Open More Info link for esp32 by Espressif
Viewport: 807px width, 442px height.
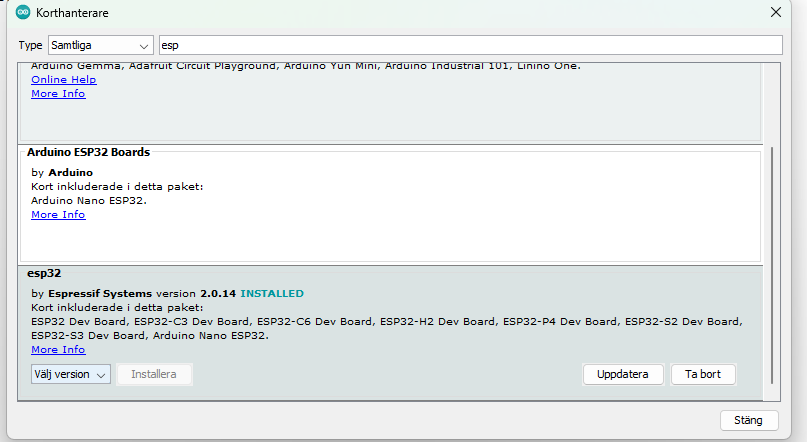58,349
